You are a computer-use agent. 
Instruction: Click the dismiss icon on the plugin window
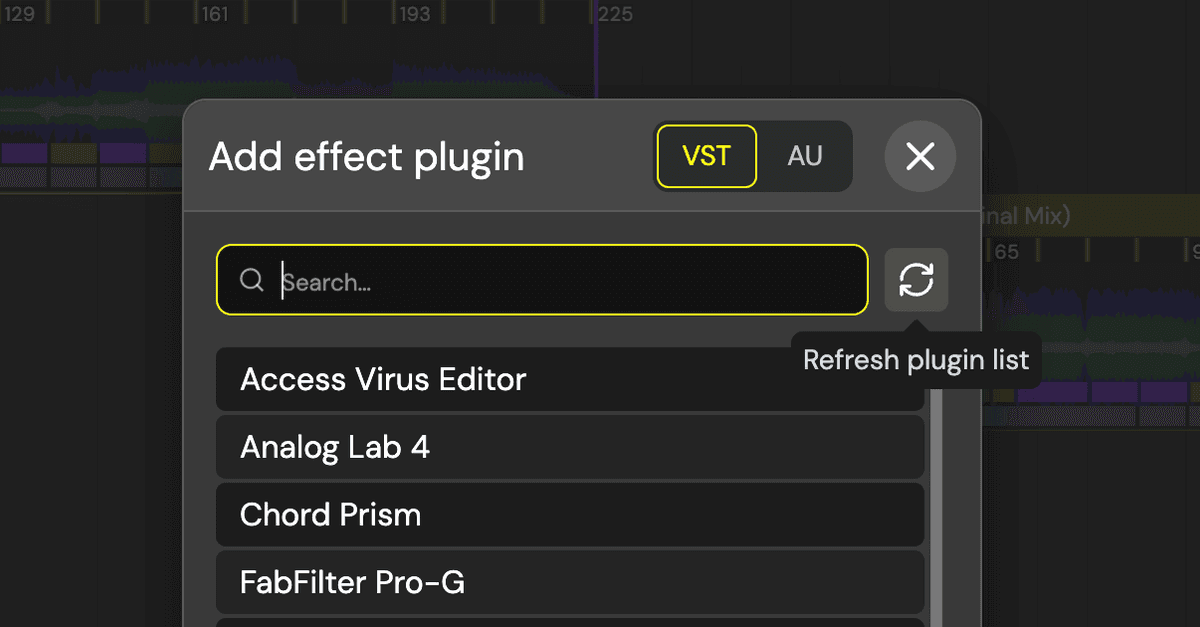click(919, 156)
